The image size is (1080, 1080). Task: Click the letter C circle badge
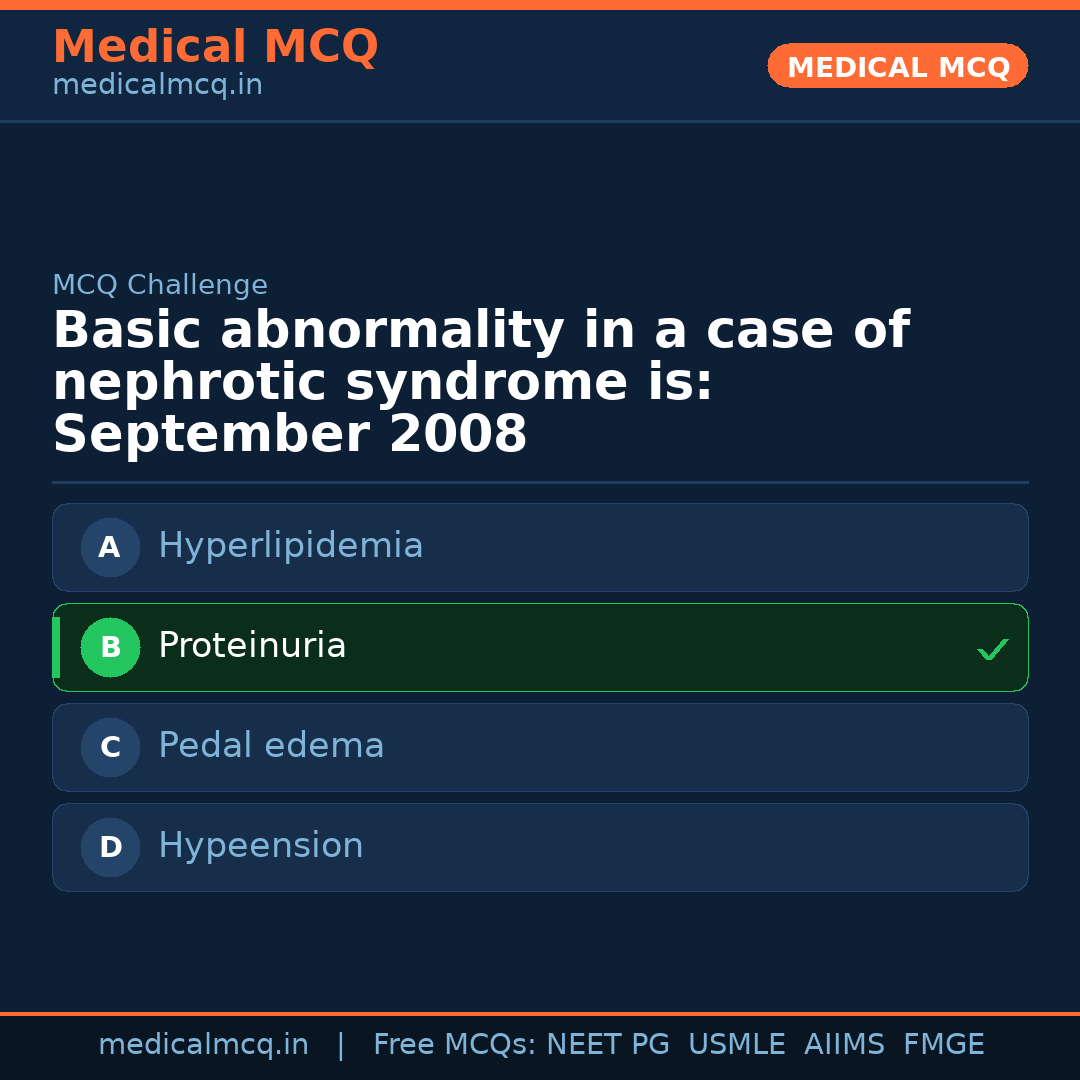[x=110, y=747]
